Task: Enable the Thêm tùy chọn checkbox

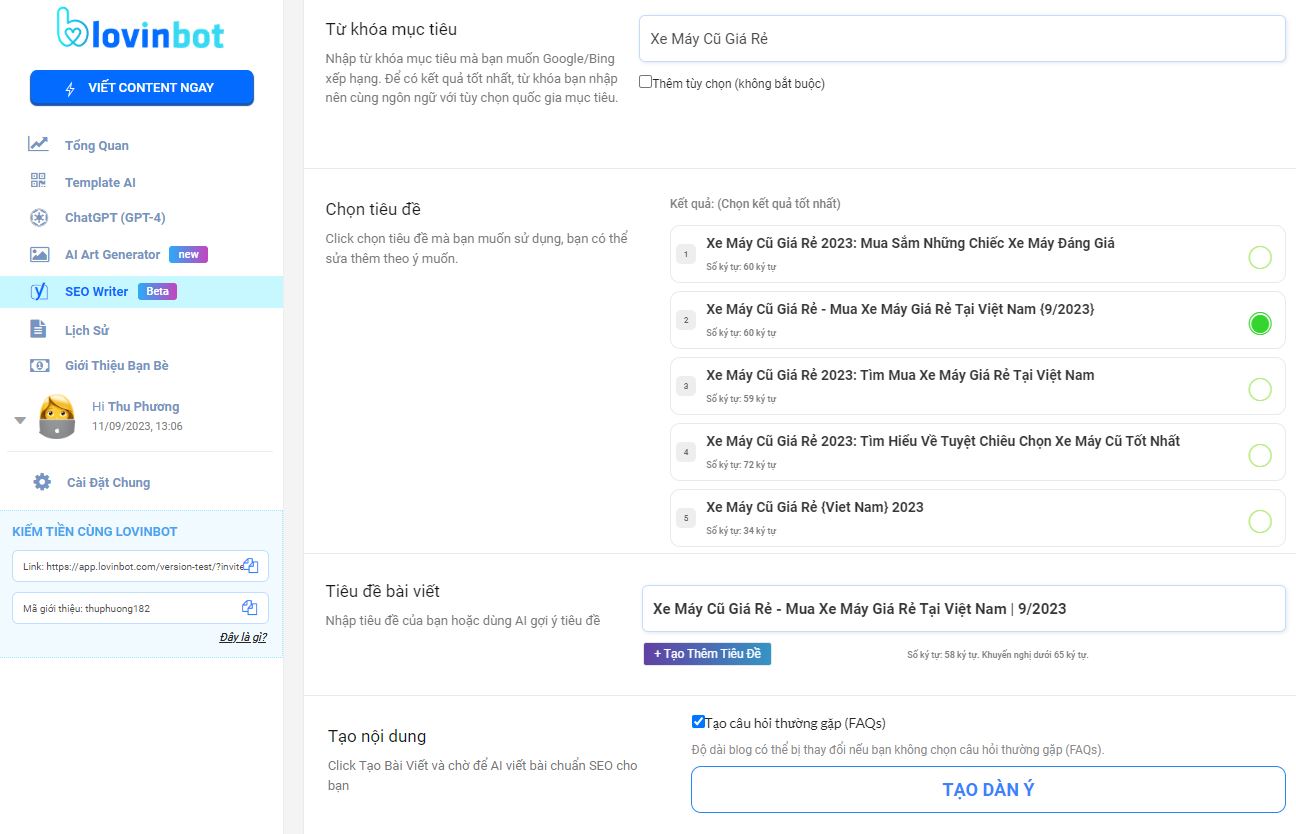Action: [646, 81]
